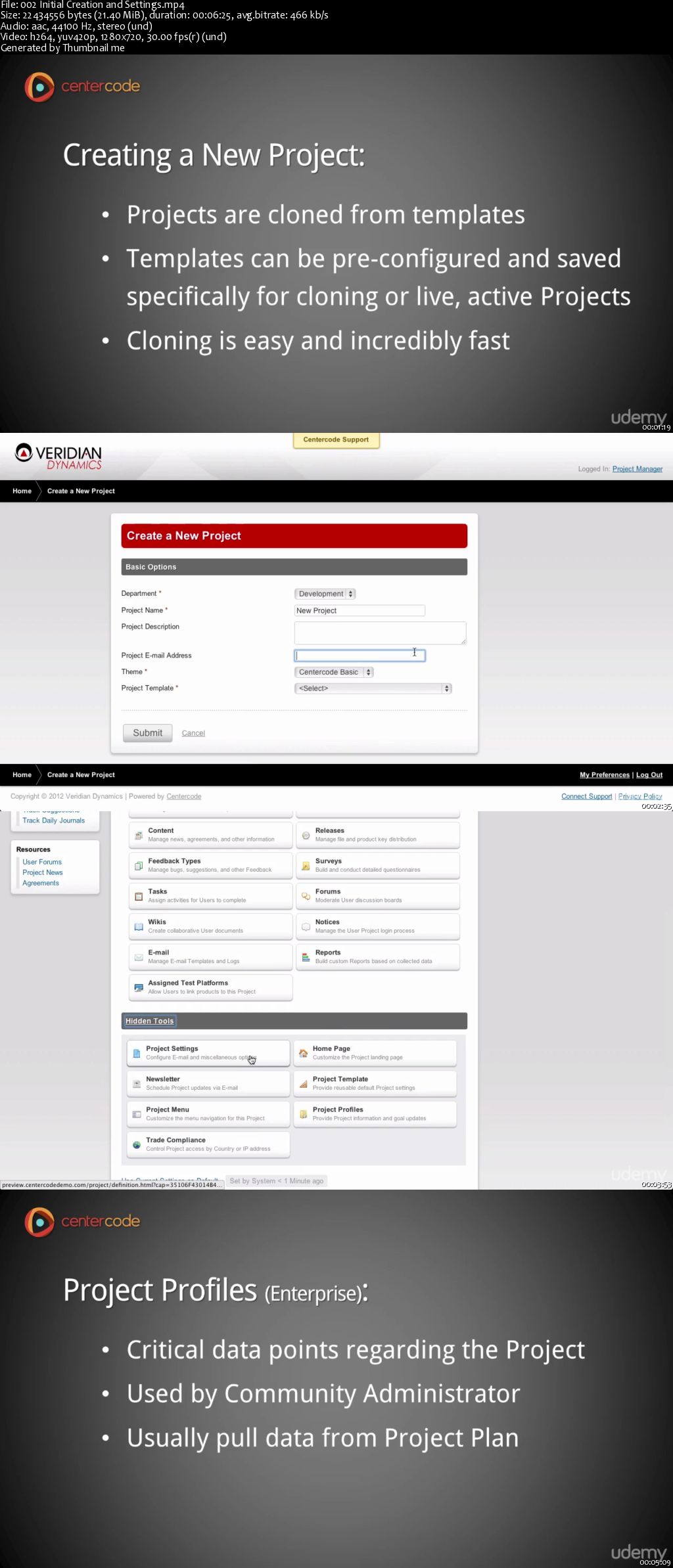Screen dimensions: 673x1568
Task: Click Home in the footer breadcrumb bar
Action: tap(22, 774)
